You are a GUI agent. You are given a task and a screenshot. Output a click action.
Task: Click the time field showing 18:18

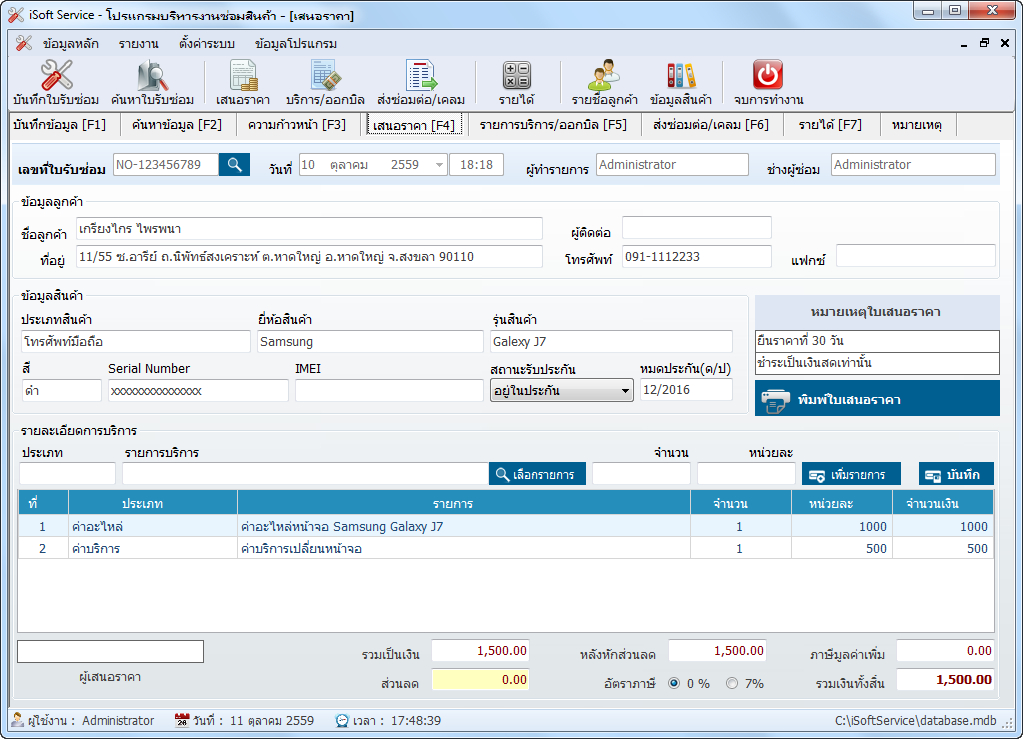point(476,165)
